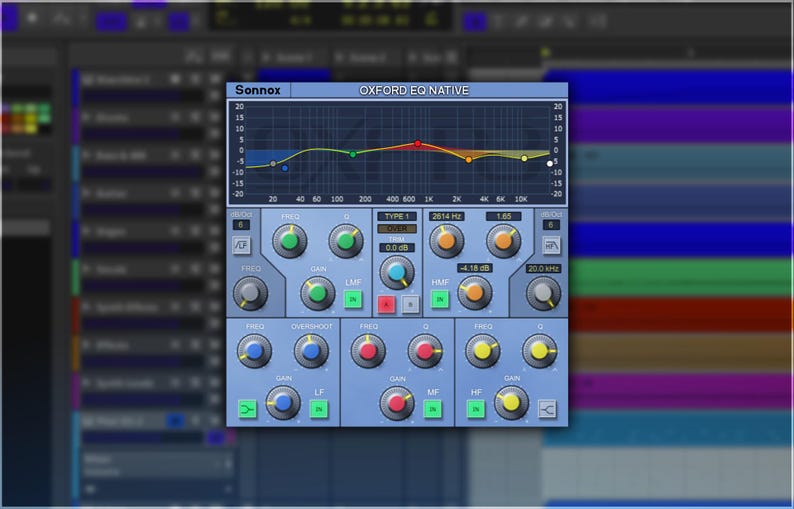794x509 pixels.
Task: Toggle the LF high-pass filter button
Action: [242, 245]
